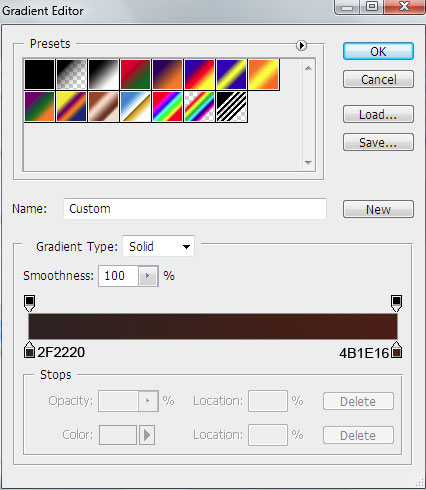Click the Load... button
This screenshot has height=490, width=426.
point(378,114)
